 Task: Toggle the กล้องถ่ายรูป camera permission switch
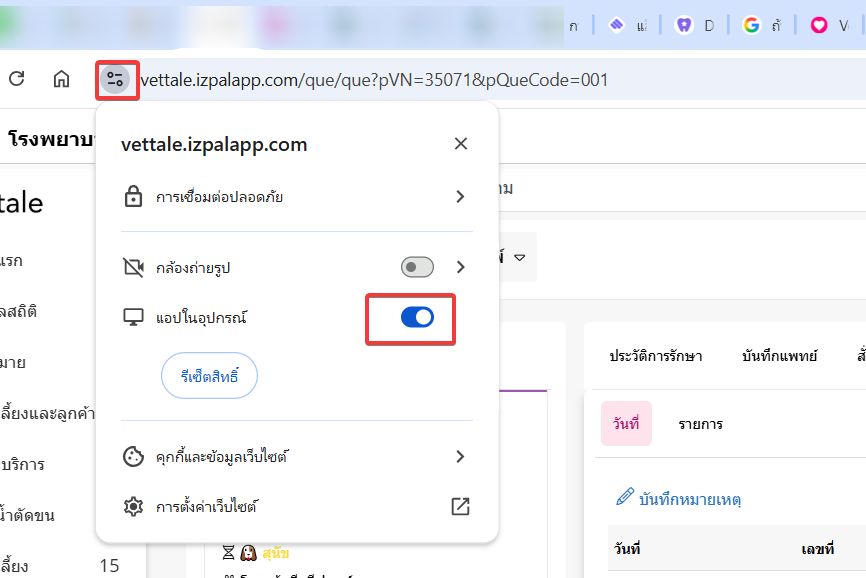point(417,267)
